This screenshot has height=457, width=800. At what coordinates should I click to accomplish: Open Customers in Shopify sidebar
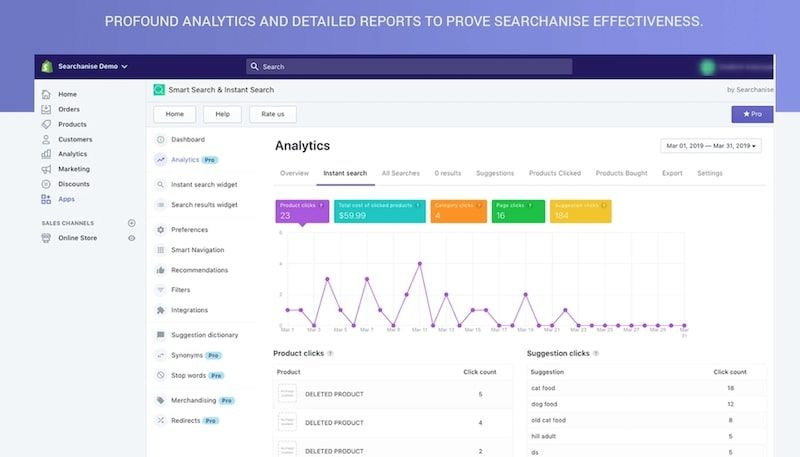pos(75,139)
